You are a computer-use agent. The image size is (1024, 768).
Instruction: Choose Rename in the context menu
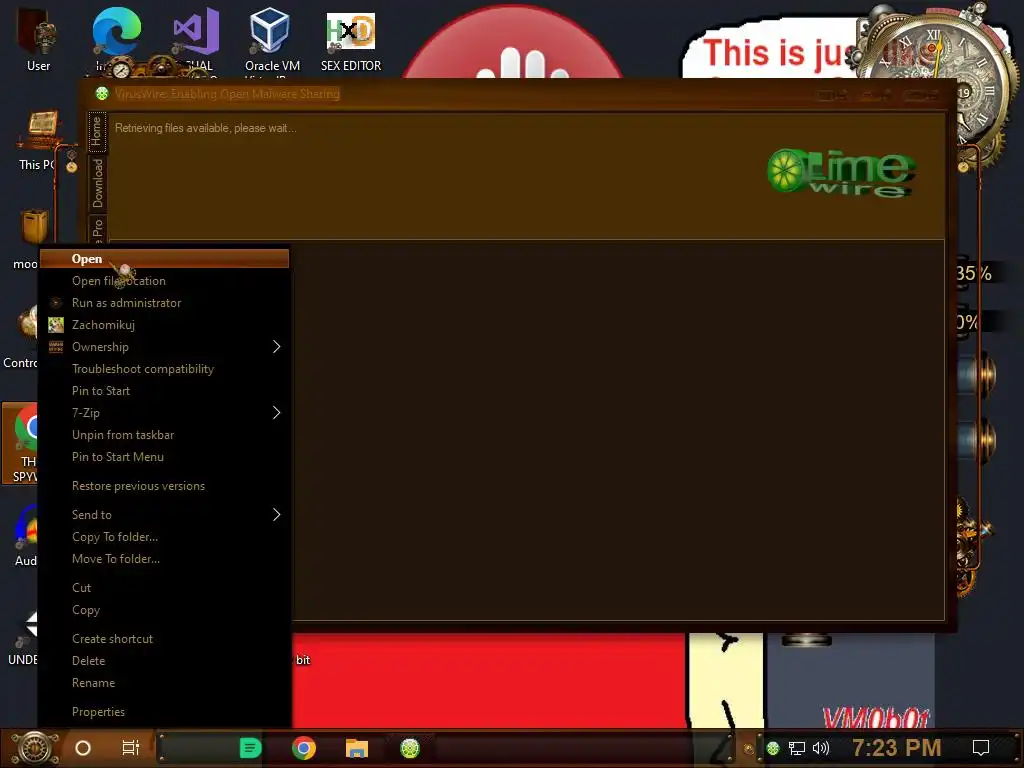point(164,683)
